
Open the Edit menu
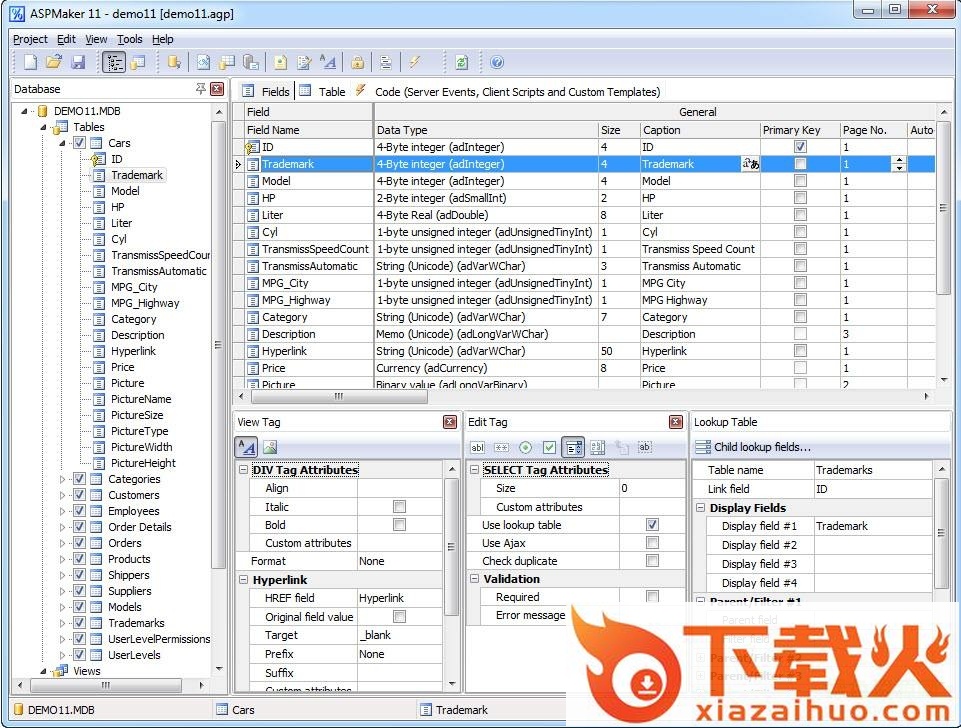pos(66,39)
